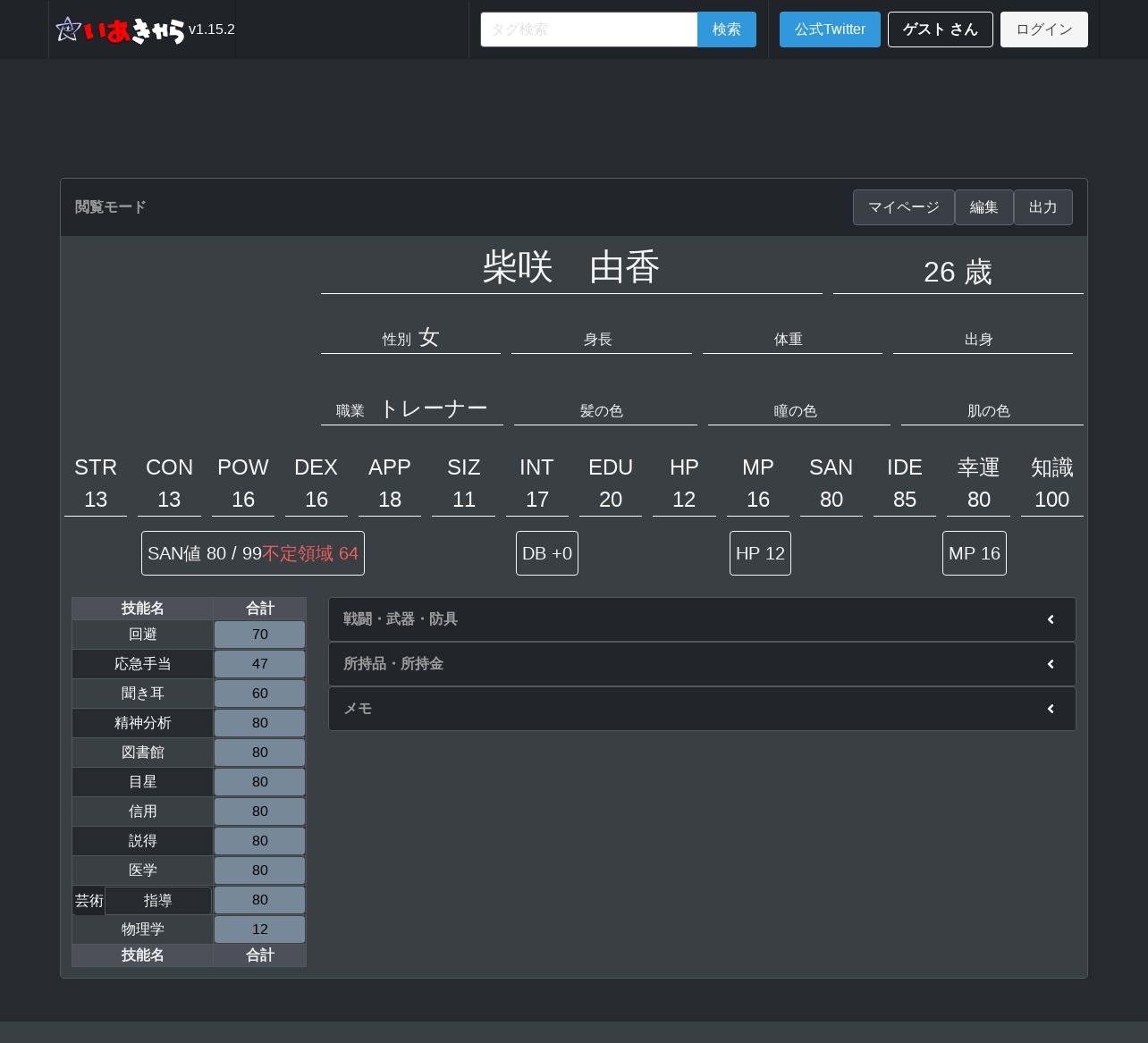The image size is (1148, 1043).
Task: Expand the メモ section
Action: click(702, 709)
